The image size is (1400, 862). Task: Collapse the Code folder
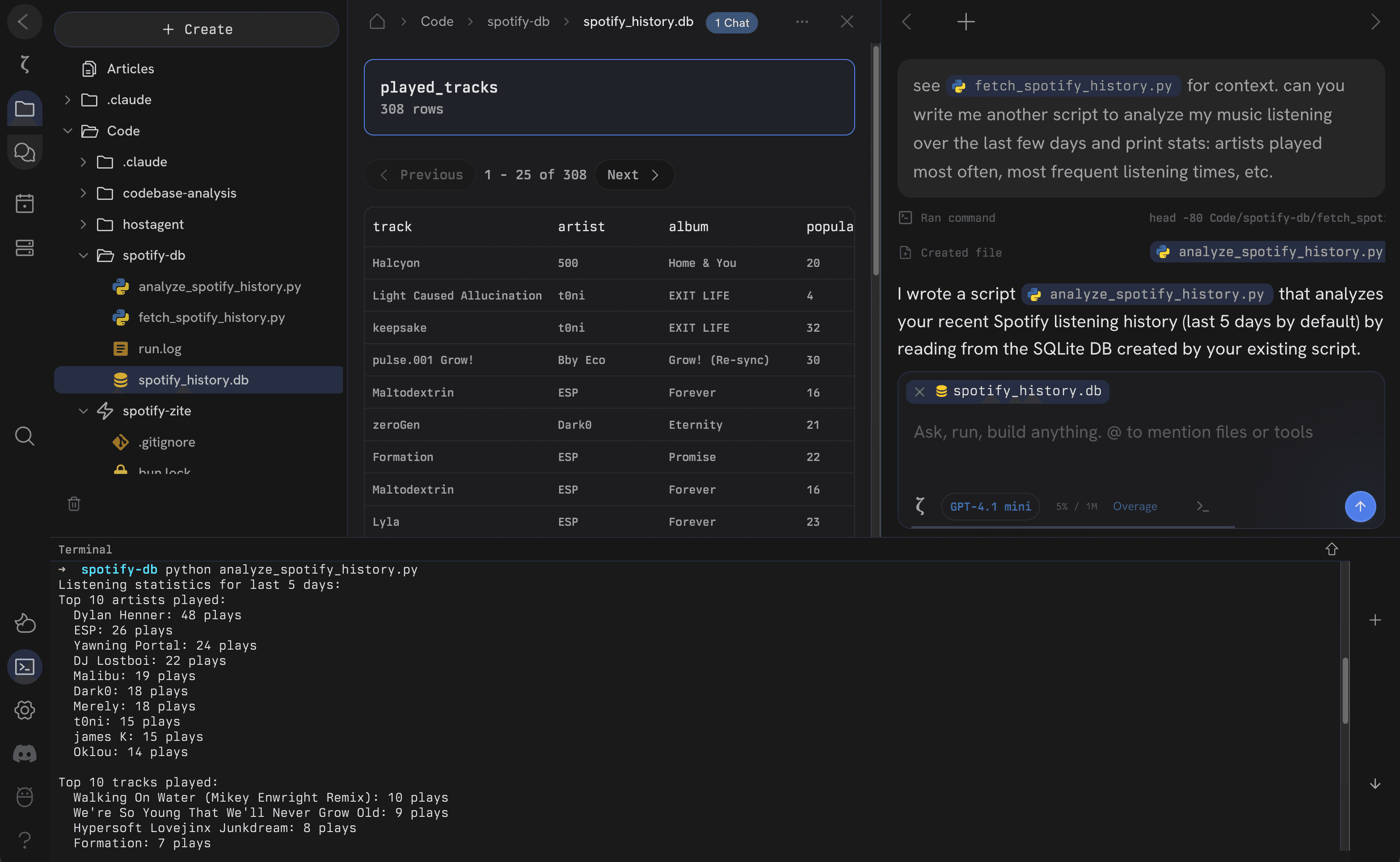click(x=67, y=131)
